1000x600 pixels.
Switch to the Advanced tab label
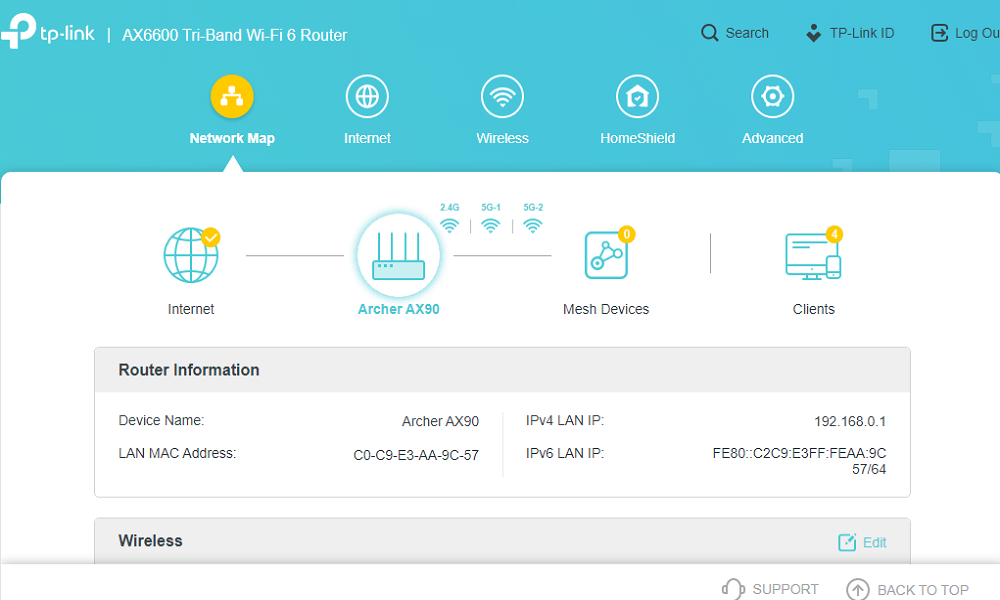click(x=772, y=138)
